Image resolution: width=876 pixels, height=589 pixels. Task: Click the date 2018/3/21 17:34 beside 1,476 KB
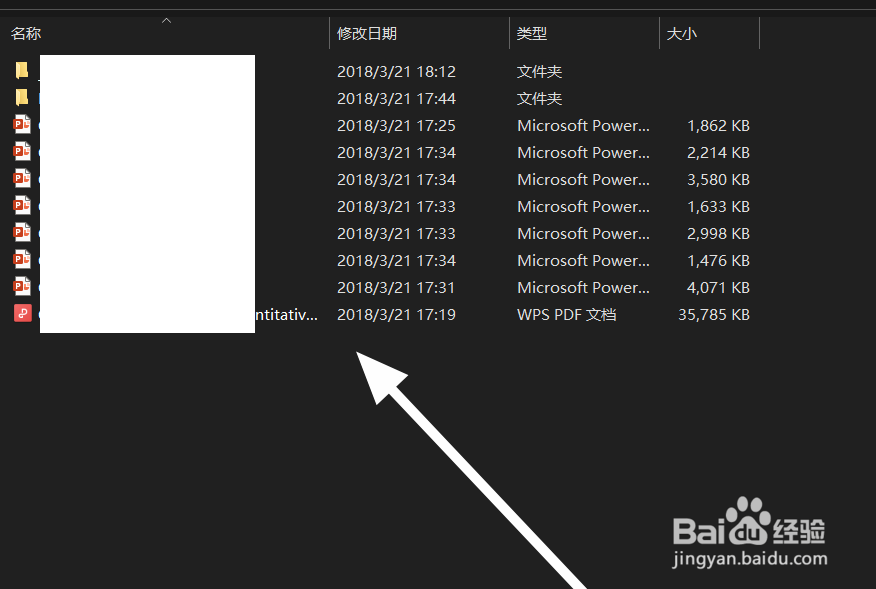[x=396, y=260]
